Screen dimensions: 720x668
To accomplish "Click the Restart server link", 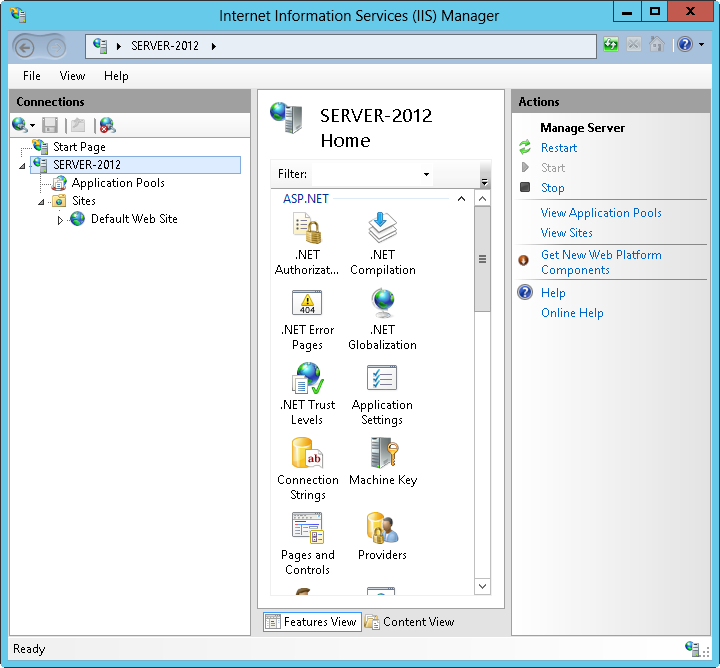I will 558,147.
